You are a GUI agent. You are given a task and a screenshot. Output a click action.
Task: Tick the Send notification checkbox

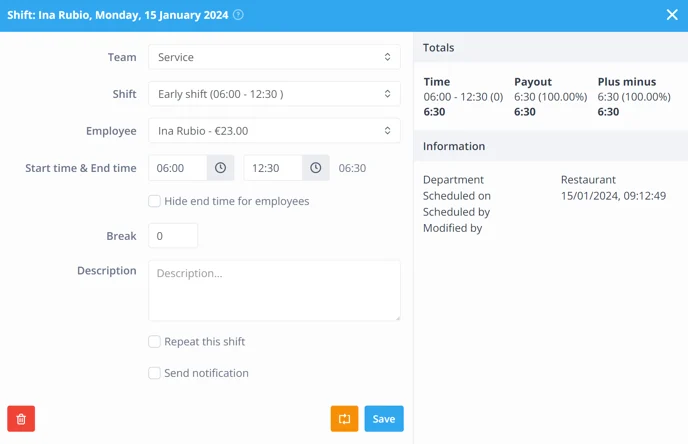tap(154, 373)
